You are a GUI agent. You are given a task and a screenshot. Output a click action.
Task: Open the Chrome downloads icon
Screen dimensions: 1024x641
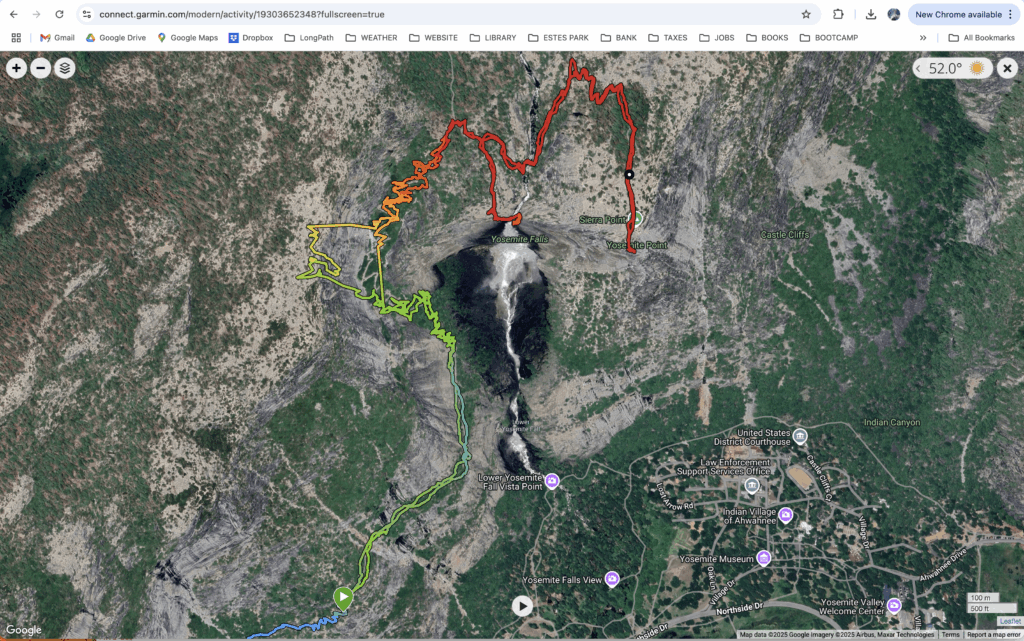(871, 15)
